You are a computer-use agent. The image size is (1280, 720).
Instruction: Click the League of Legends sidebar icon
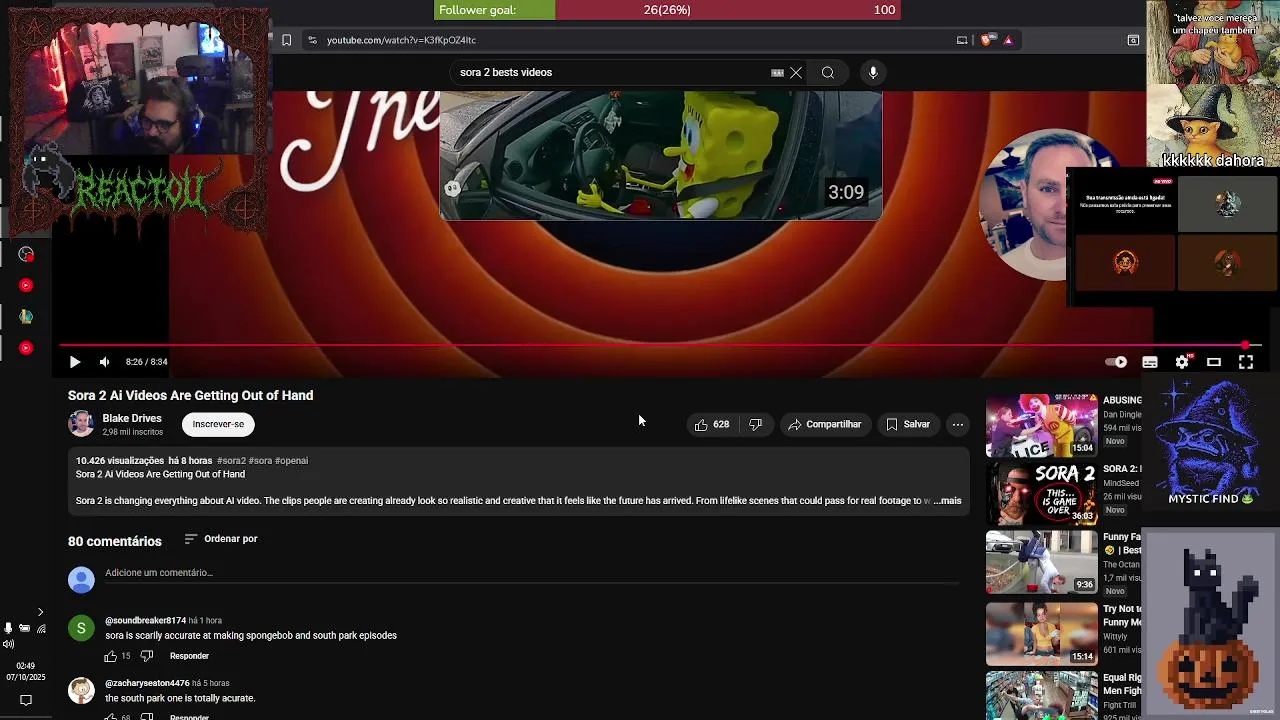[26, 317]
